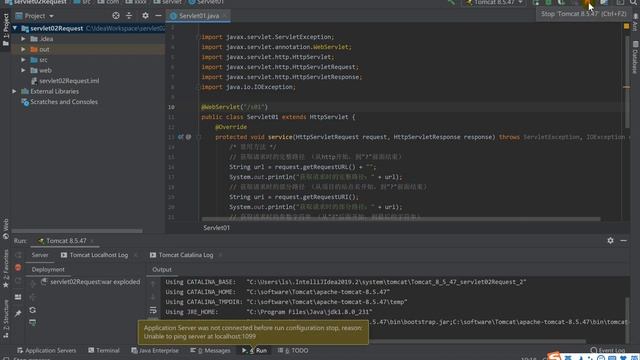Viewport: 640px width, 360px height.
Task: Open the Run tool window button
Action: pos(254,351)
